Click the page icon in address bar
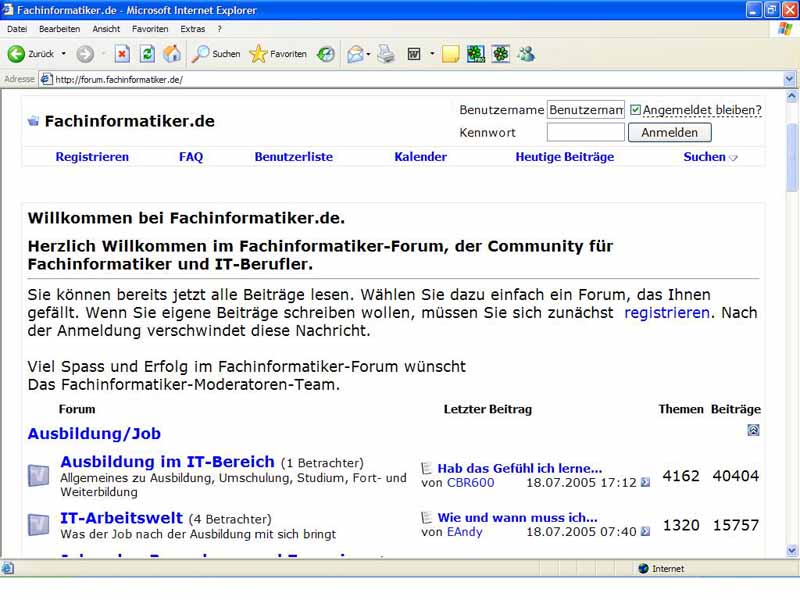Image resolution: width=800 pixels, height=600 pixels. pos(46,79)
